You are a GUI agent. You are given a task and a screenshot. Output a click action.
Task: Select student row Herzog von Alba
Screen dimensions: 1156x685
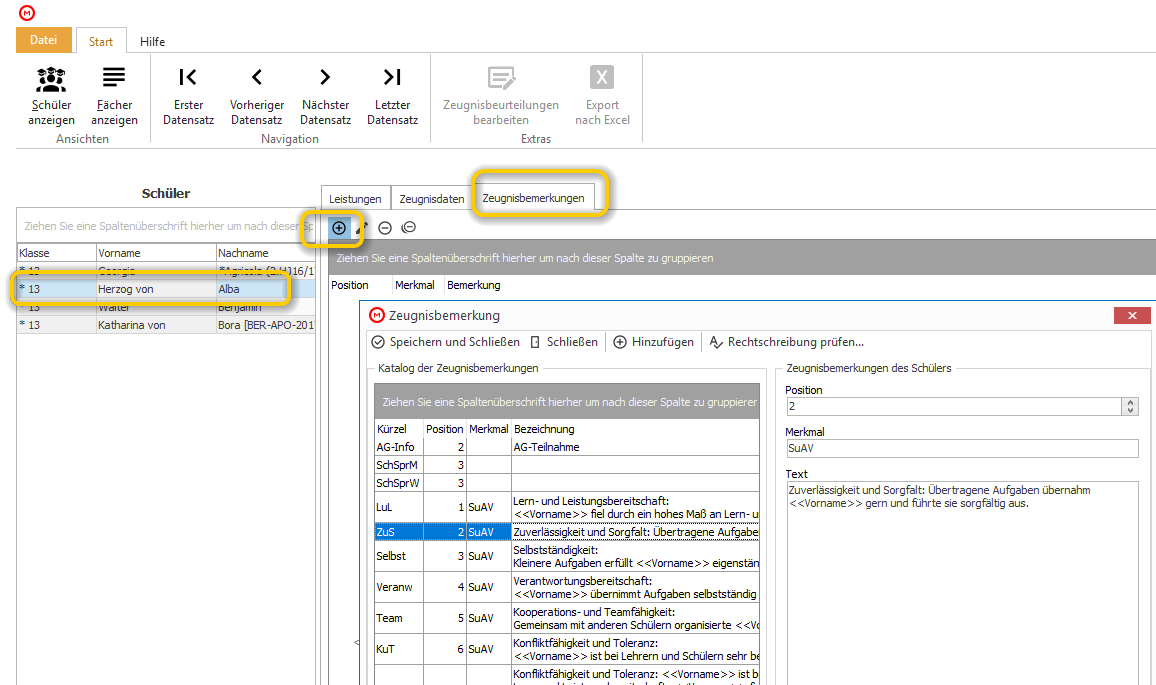pos(166,289)
